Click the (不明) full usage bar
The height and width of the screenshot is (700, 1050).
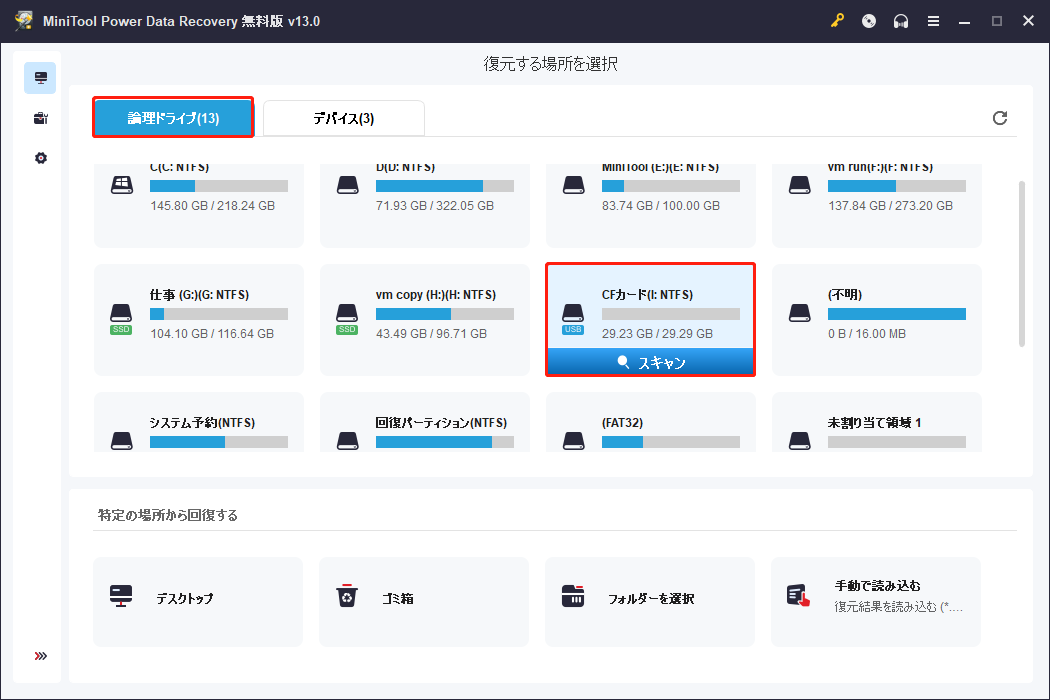point(897,314)
